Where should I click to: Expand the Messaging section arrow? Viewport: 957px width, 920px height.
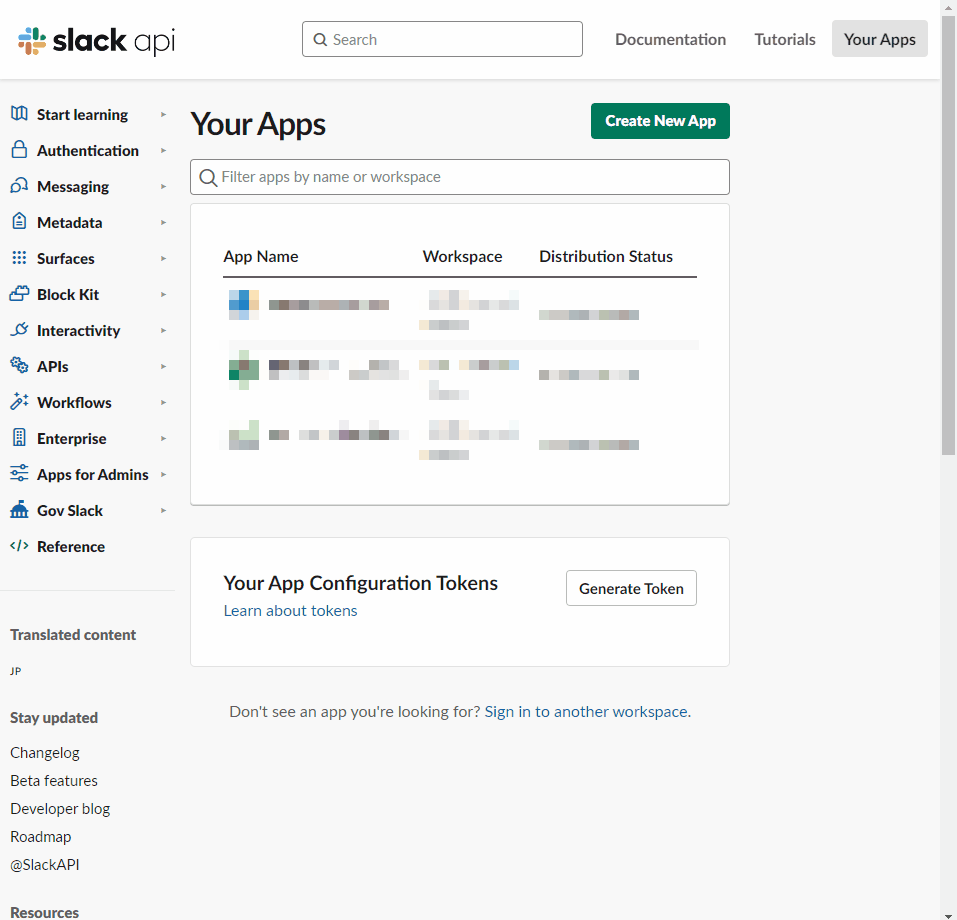click(x=164, y=186)
